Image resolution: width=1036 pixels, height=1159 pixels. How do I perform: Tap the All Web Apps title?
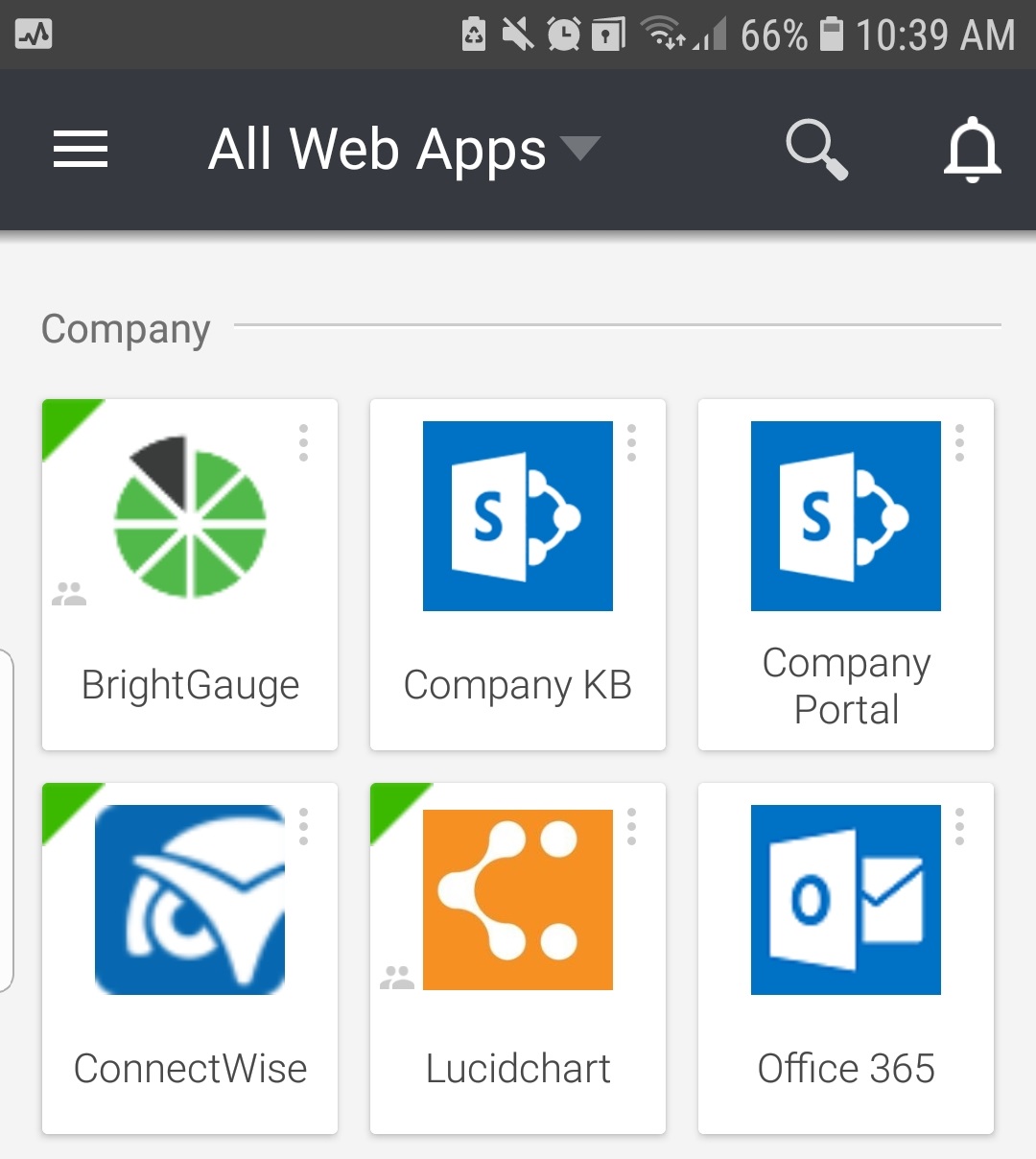[377, 150]
